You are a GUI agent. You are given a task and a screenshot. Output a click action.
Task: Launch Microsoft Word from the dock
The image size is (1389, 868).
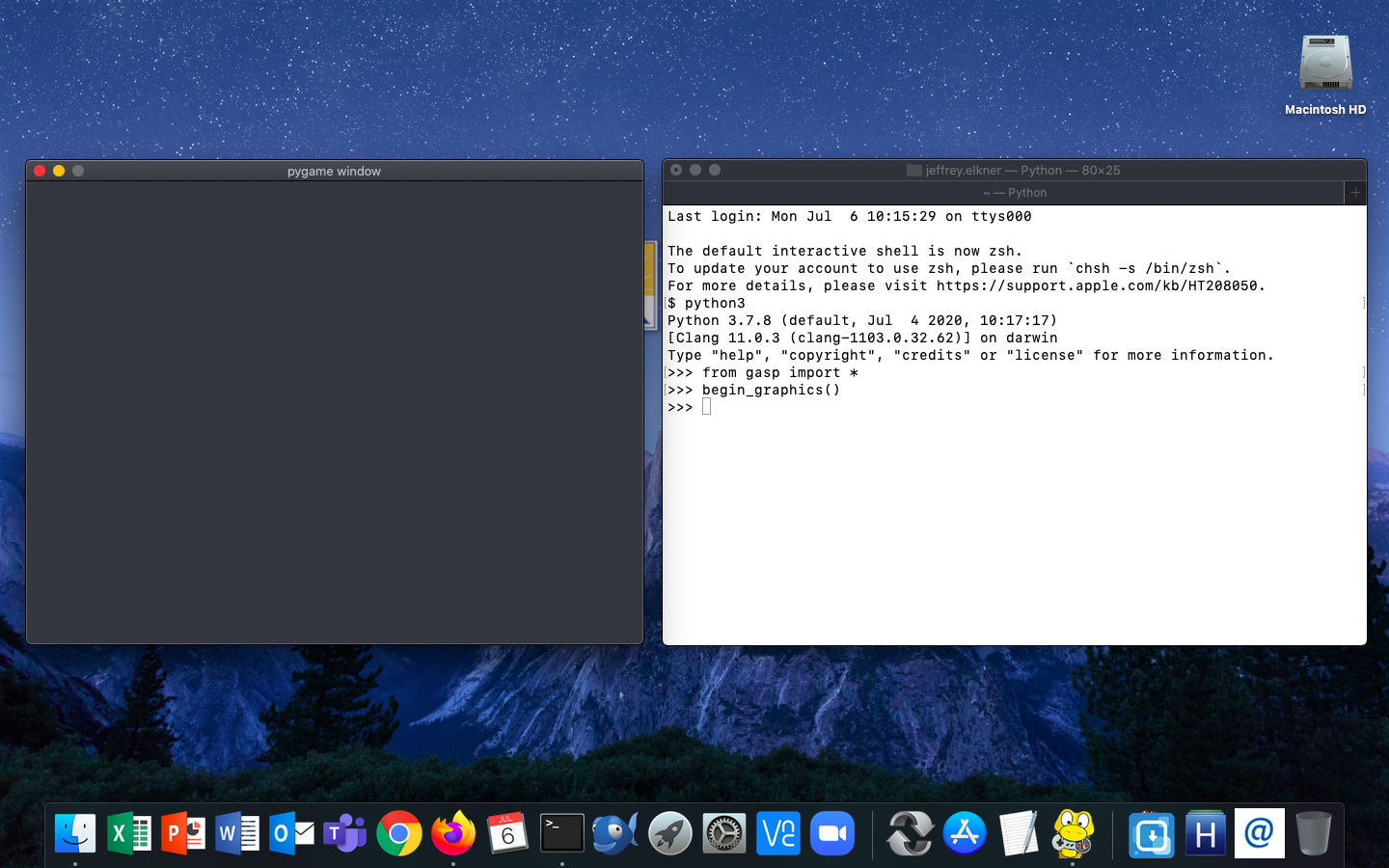coord(237,834)
